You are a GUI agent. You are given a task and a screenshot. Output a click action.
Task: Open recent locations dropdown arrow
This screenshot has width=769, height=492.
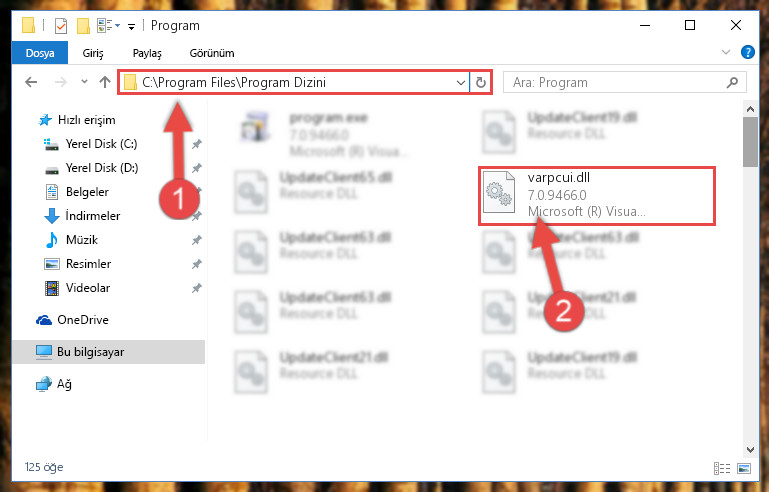[84, 82]
